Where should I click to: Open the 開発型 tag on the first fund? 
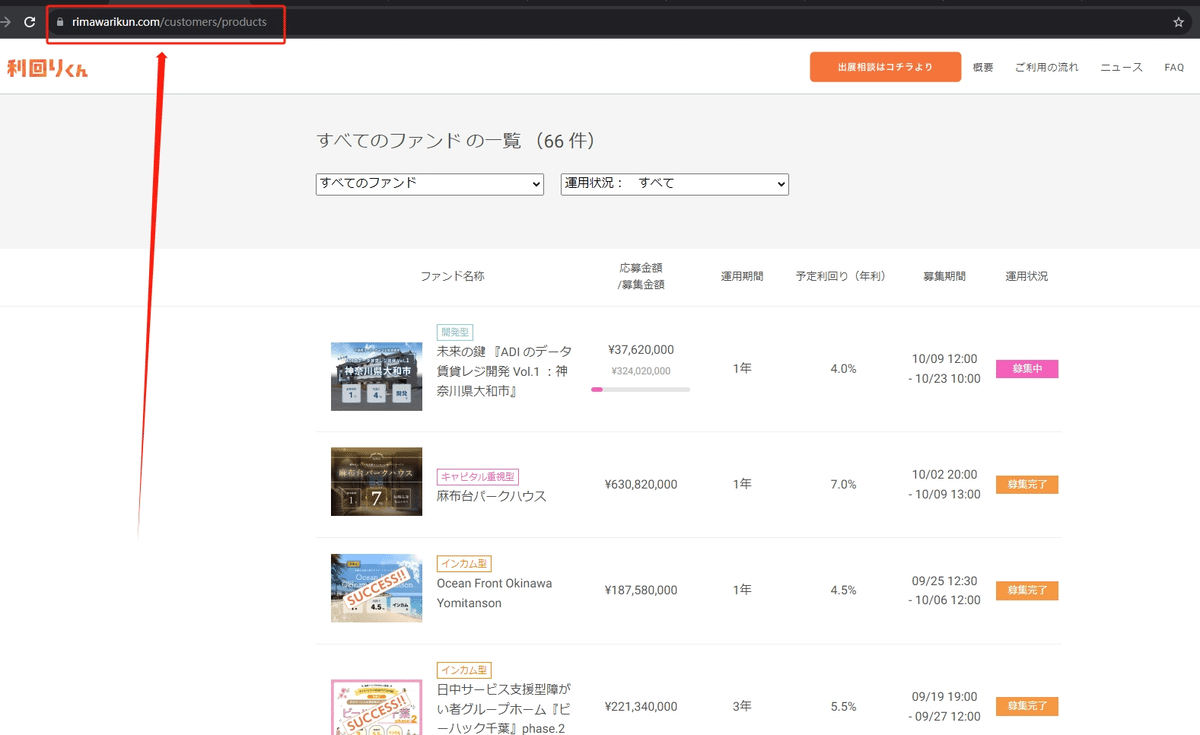(455, 332)
